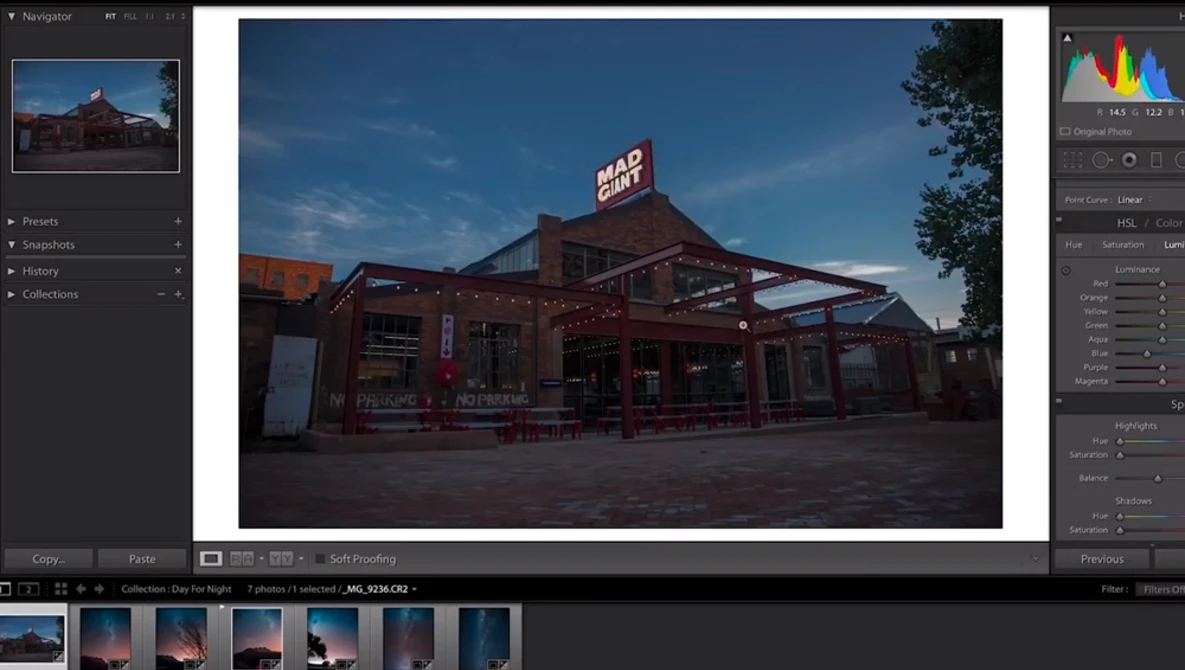Adjust Shadows Saturation slider

click(x=1120, y=530)
